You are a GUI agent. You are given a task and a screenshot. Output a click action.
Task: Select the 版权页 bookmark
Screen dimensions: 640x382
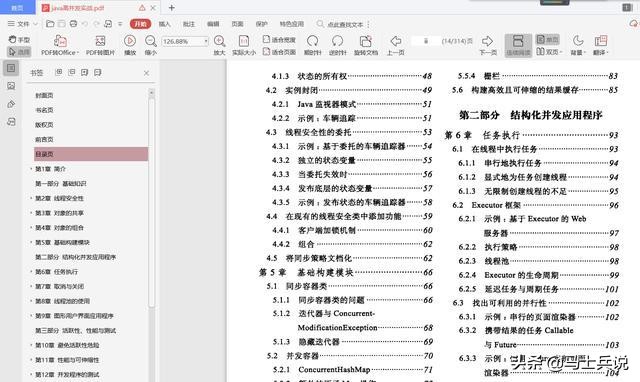pyautogui.click(x=44, y=125)
